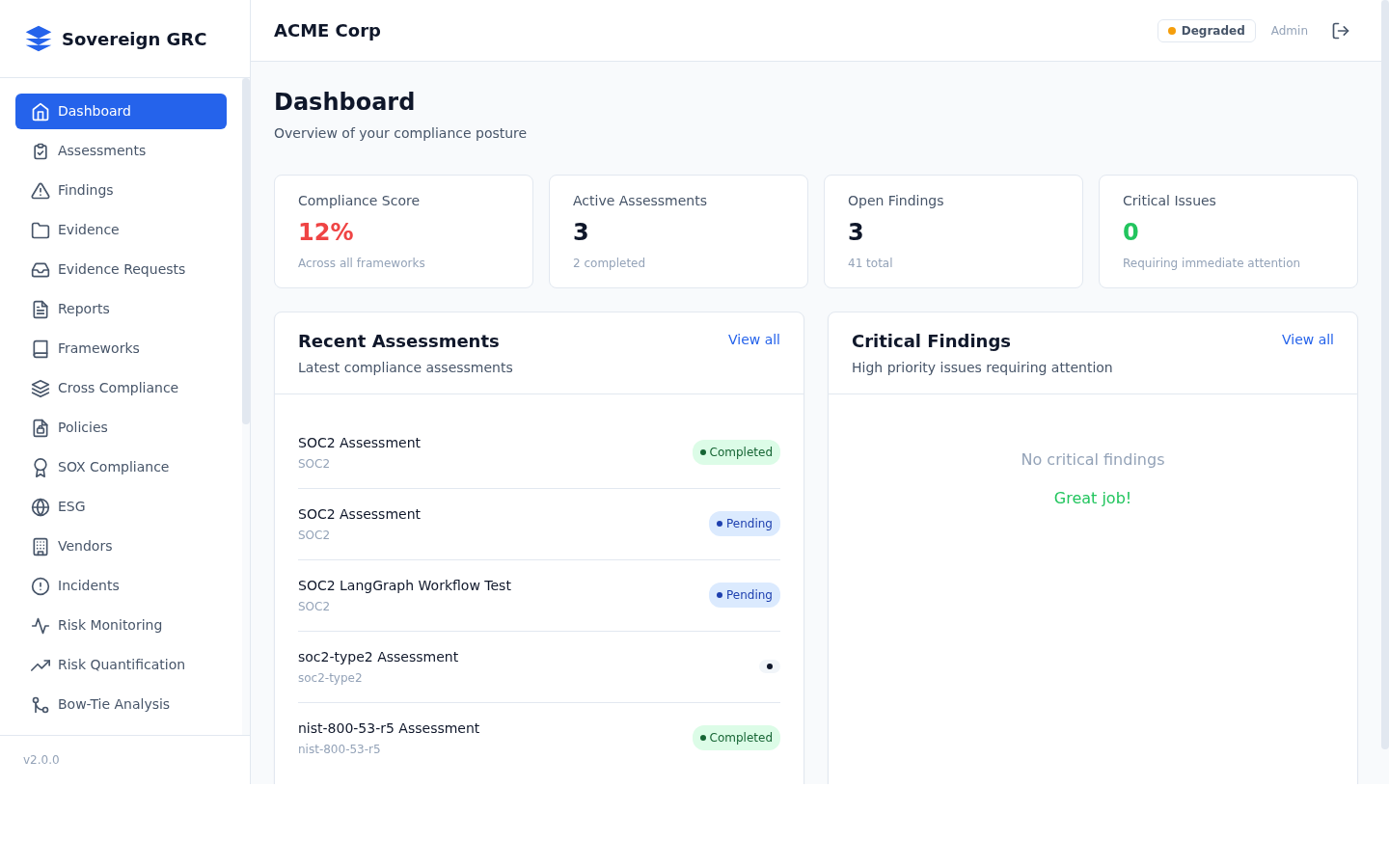
Task: Open the Vendors panel icon
Action: [x=40, y=546]
